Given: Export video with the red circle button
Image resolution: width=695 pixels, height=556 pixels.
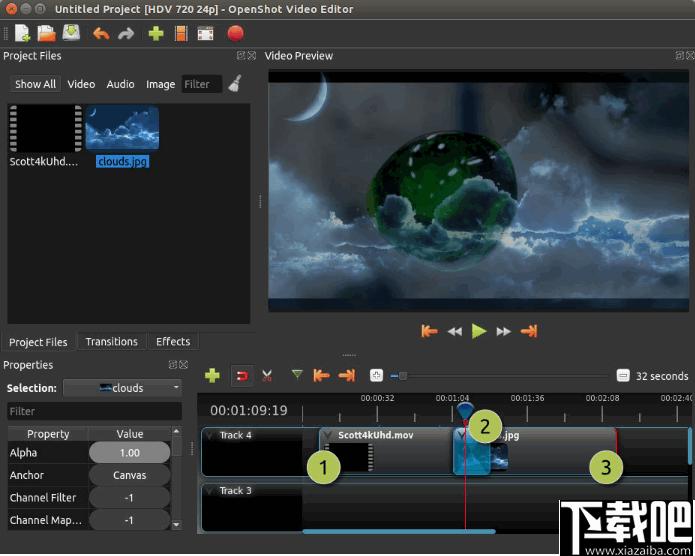Looking at the screenshot, I should pos(235,33).
